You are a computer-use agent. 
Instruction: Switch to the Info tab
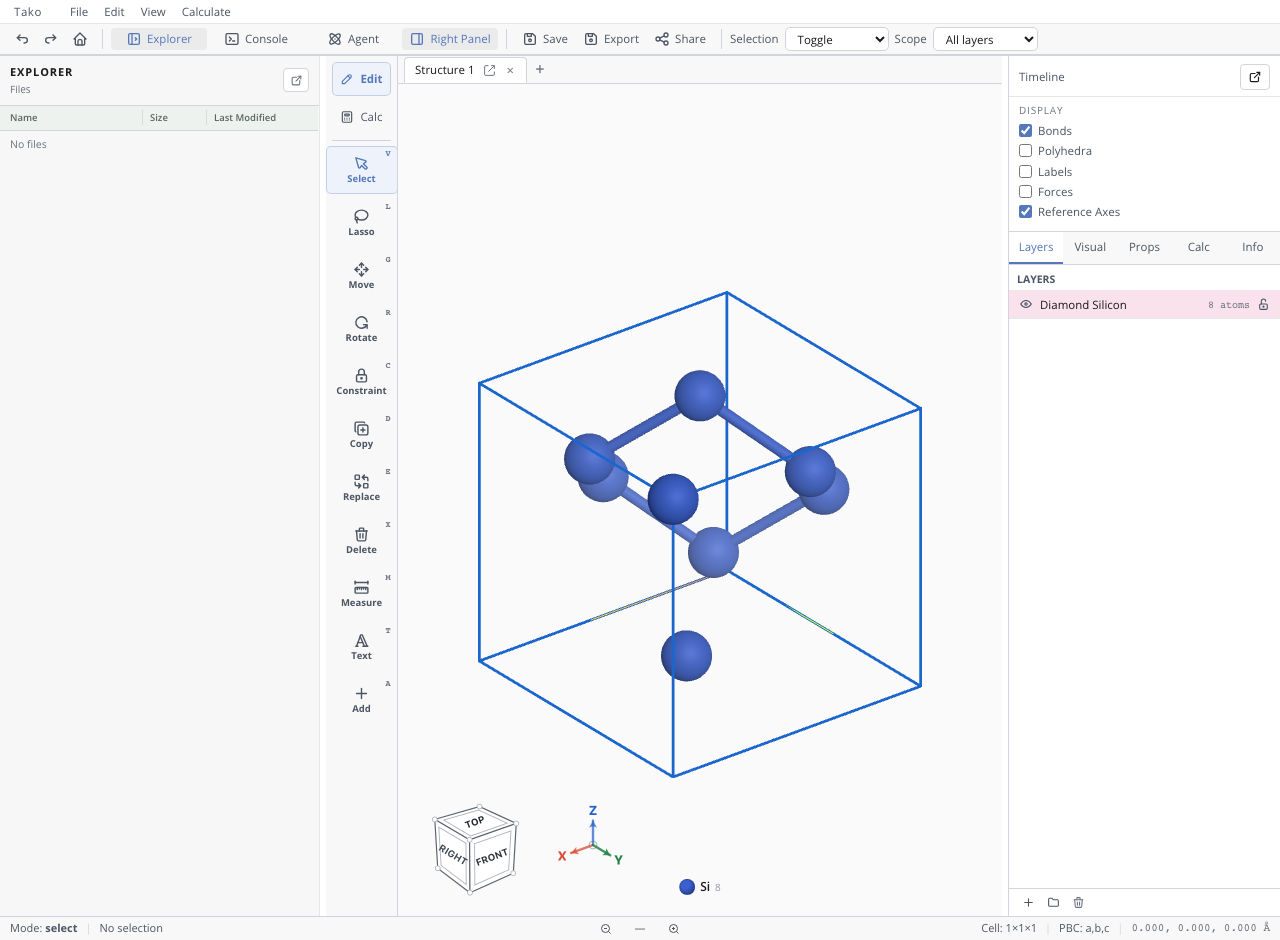[x=1252, y=247]
